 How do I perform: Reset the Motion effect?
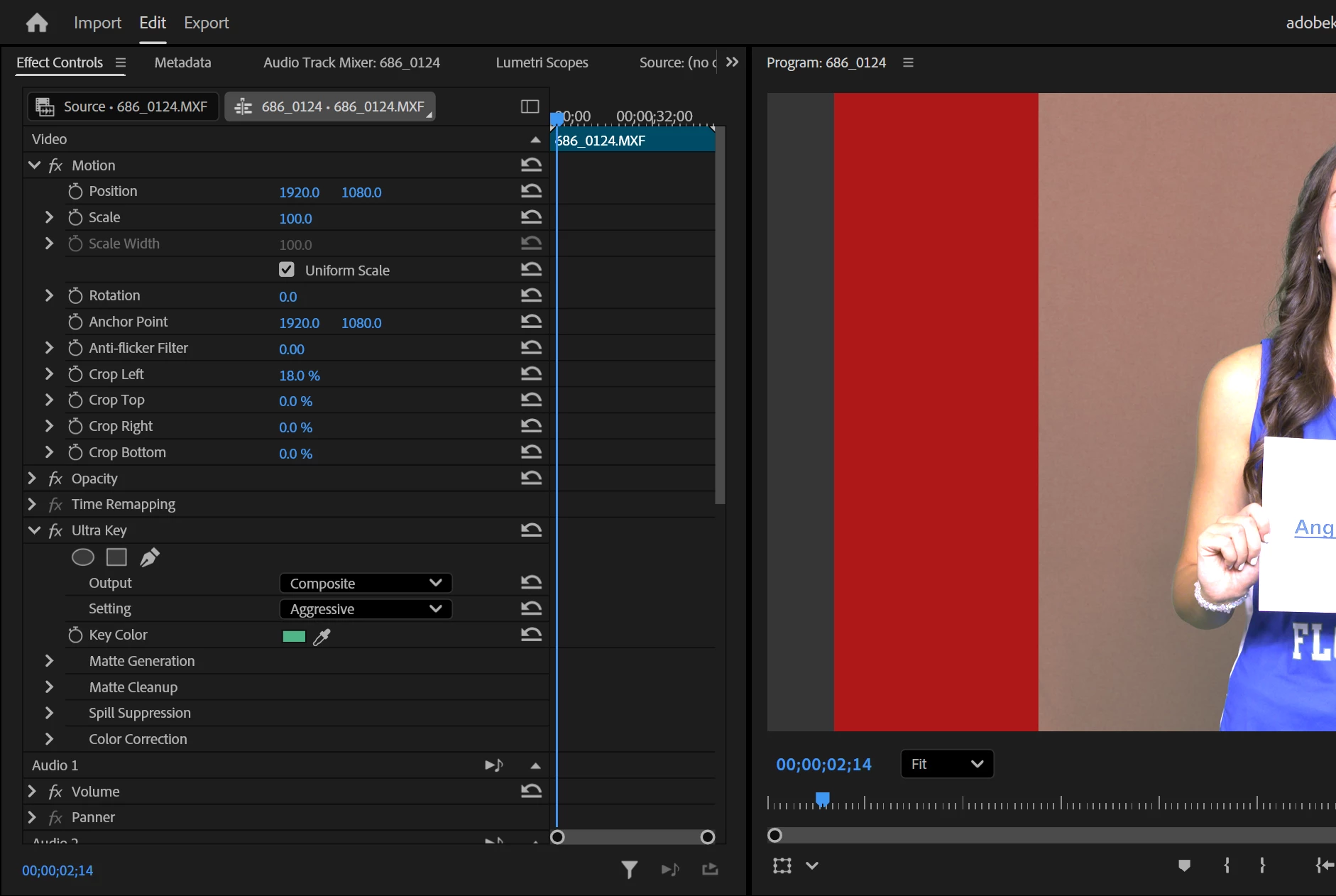tap(531, 165)
